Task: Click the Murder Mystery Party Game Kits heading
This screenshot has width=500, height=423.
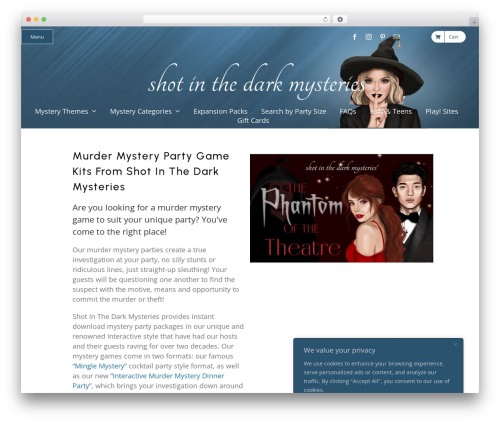Action: click(151, 171)
